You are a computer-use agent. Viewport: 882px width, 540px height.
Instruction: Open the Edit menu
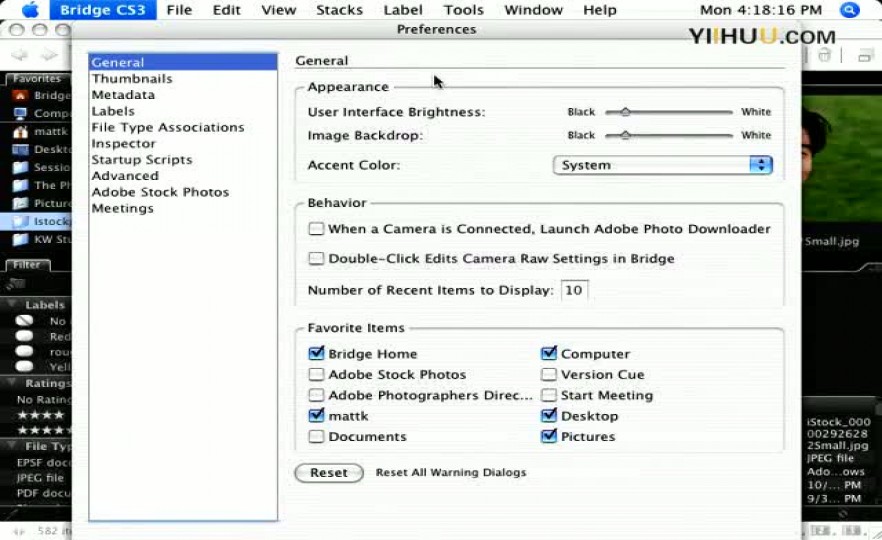coord(227,10)
